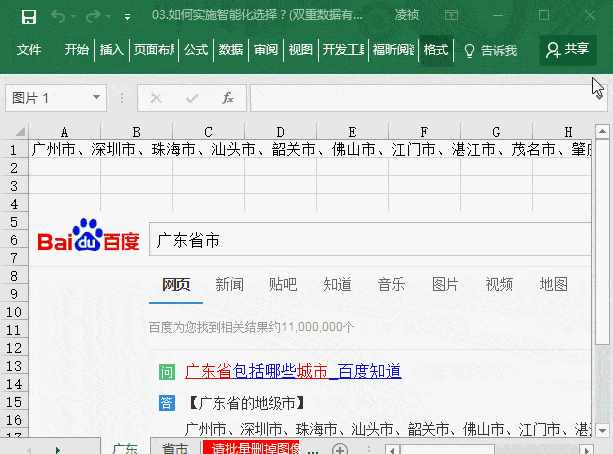The height and width of the screenshot is (454, 613).
Task: Switch to the 省市 sheet tab
Action: 175,449
